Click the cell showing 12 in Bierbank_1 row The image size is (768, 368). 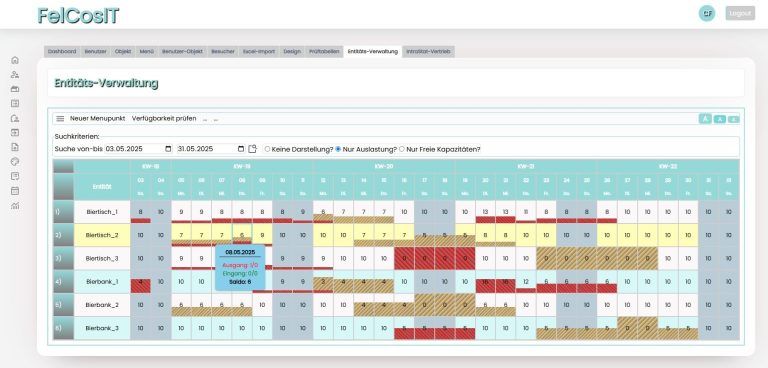click(x=526, y=282)
